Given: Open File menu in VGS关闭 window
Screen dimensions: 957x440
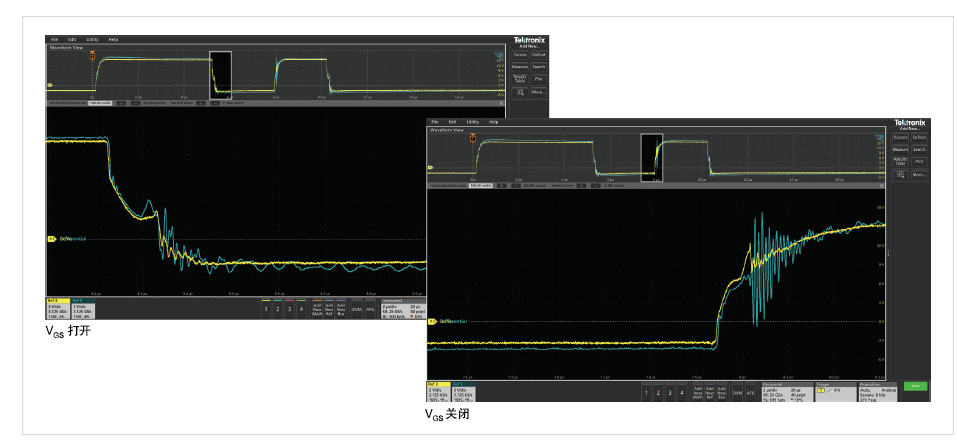Looking at the screenshot, I should [x=435, y=122].
